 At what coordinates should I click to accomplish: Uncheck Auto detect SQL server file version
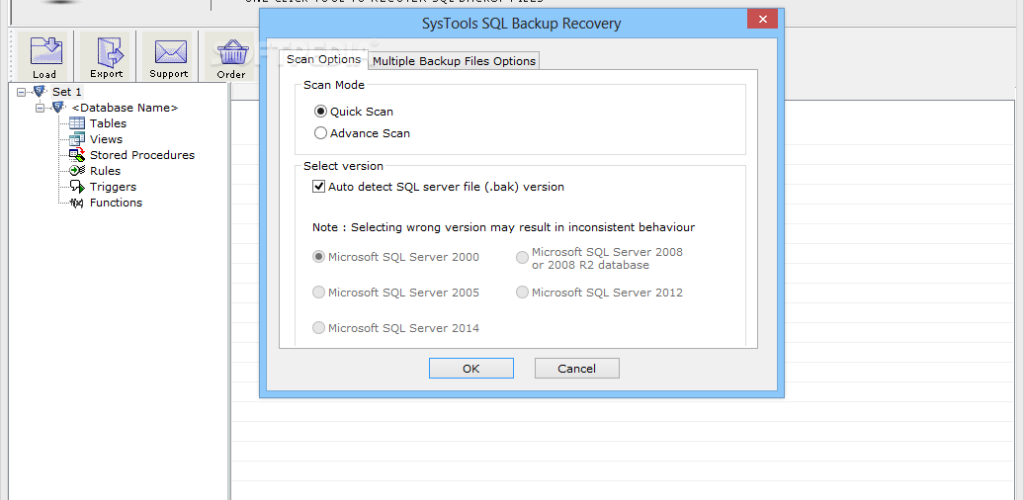tap(319, 187)
